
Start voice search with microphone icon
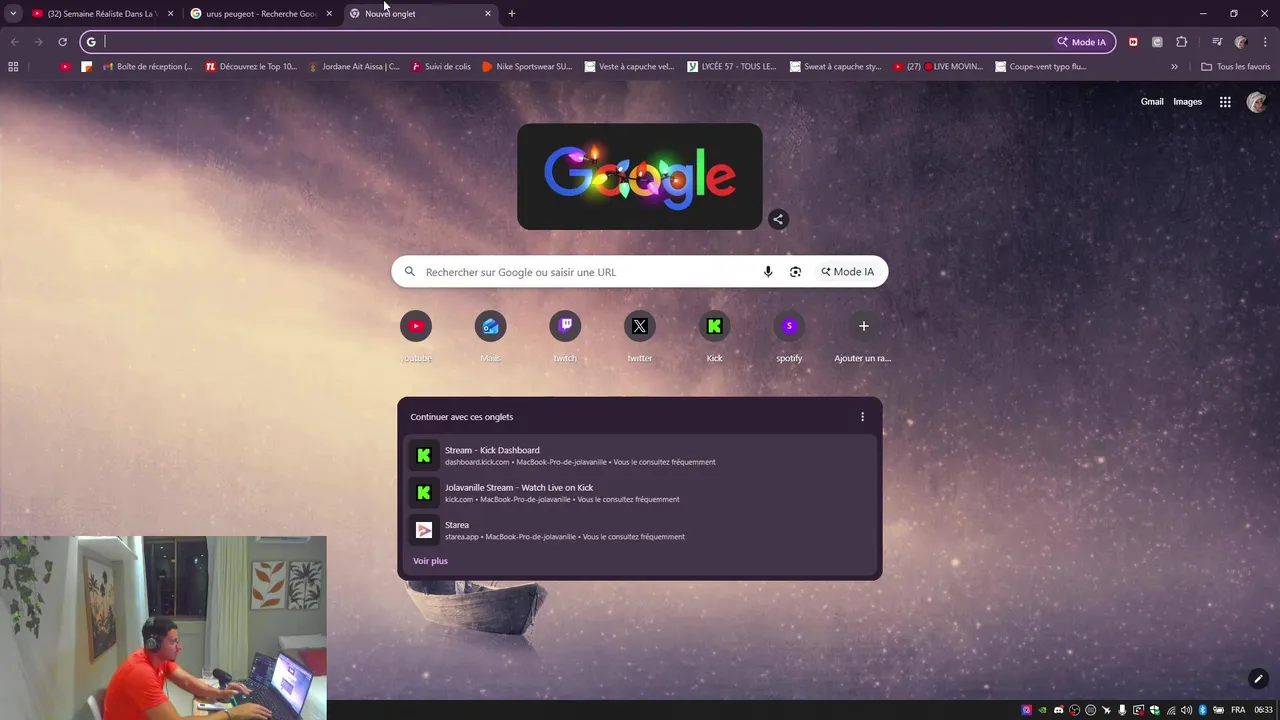coord(768,272)
